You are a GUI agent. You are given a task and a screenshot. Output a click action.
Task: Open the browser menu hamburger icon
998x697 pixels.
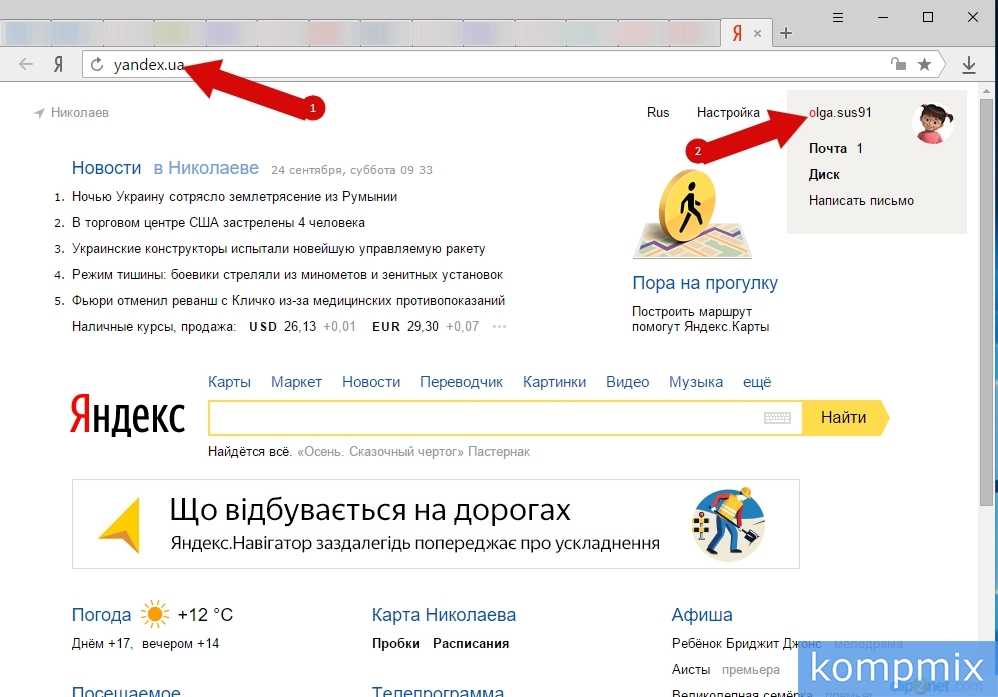[838, 17]
